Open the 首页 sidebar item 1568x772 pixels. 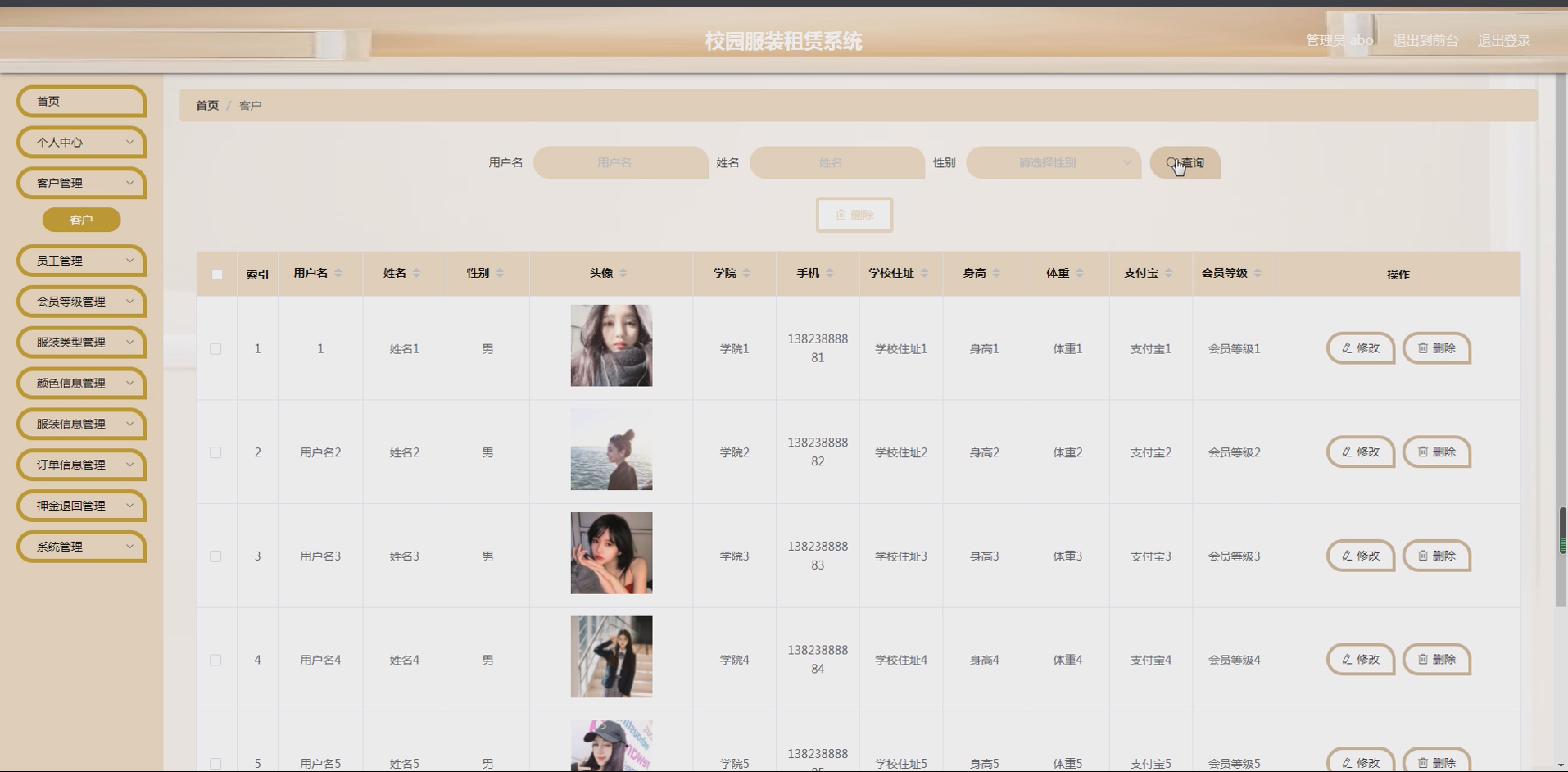[x=82, y=102]
